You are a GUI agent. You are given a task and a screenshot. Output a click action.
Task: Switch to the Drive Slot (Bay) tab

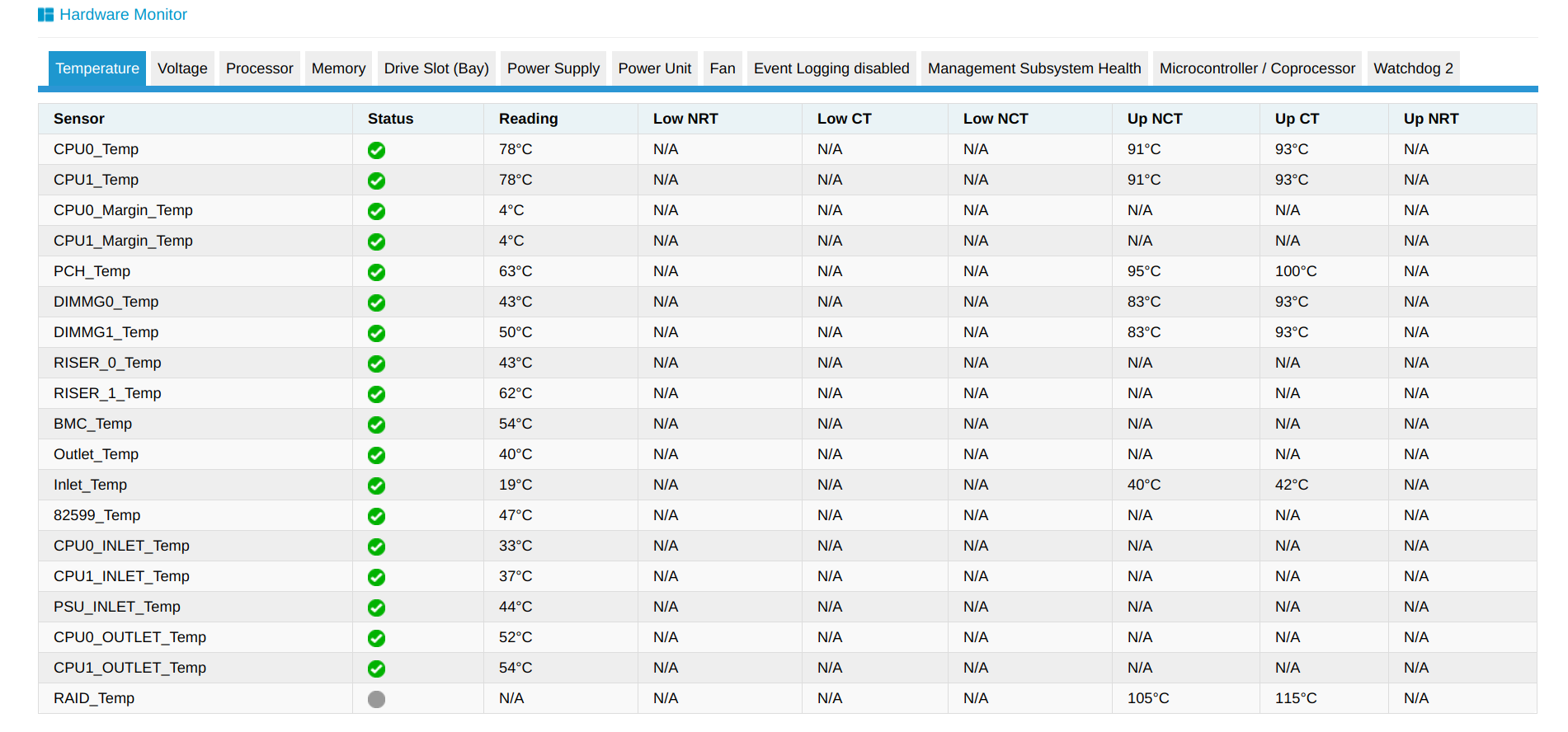pyautogui.click(x=436, y=68)
